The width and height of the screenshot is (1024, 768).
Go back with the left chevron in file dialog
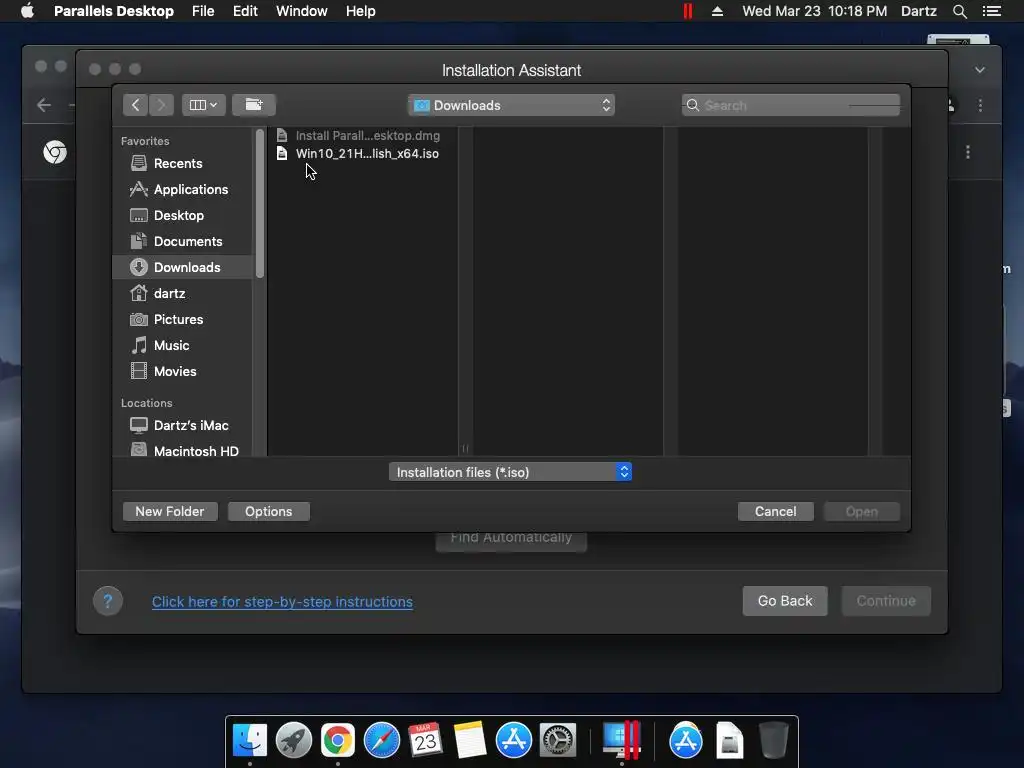point(135,104)
